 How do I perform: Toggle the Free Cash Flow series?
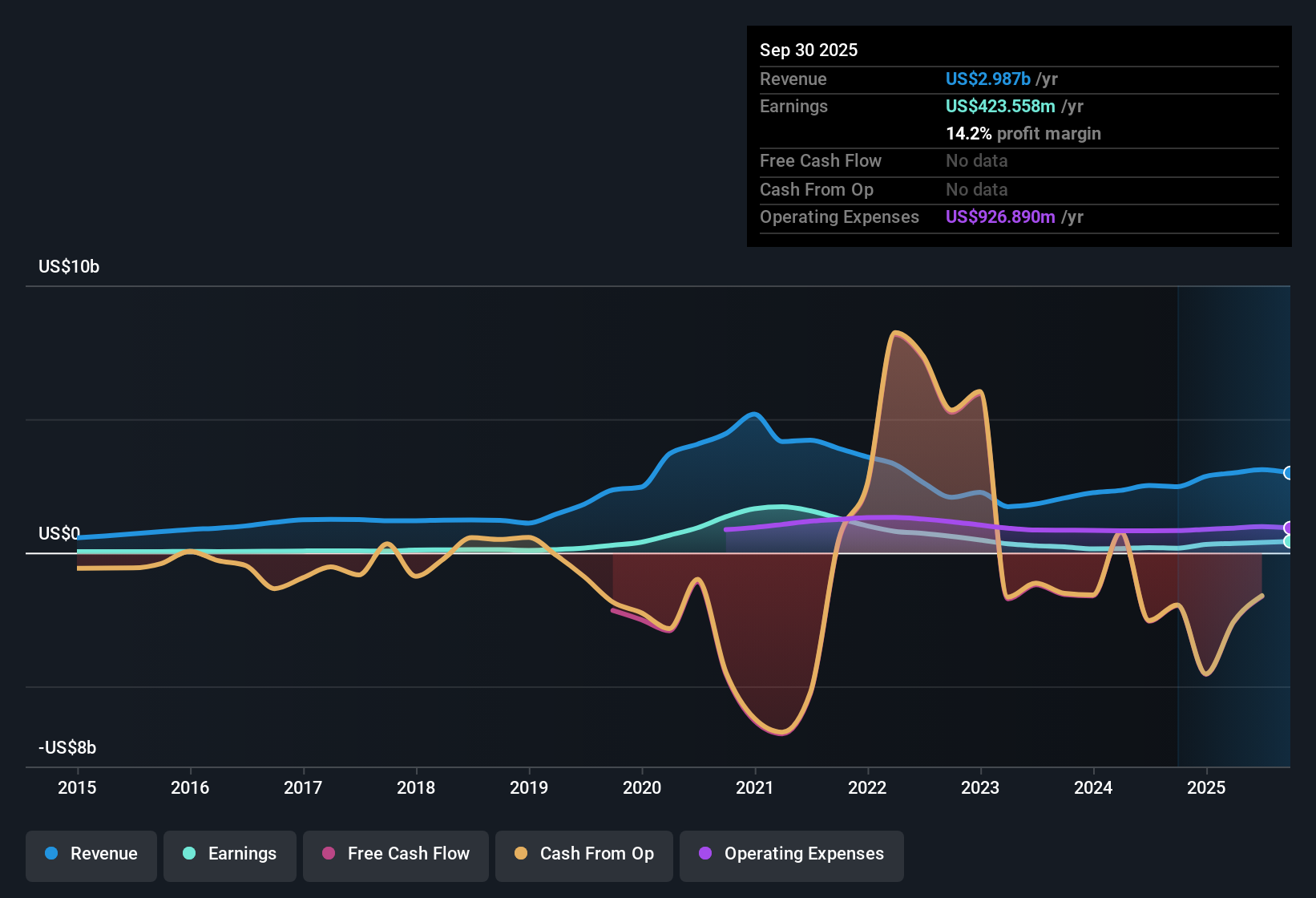[x=395, y=855]
